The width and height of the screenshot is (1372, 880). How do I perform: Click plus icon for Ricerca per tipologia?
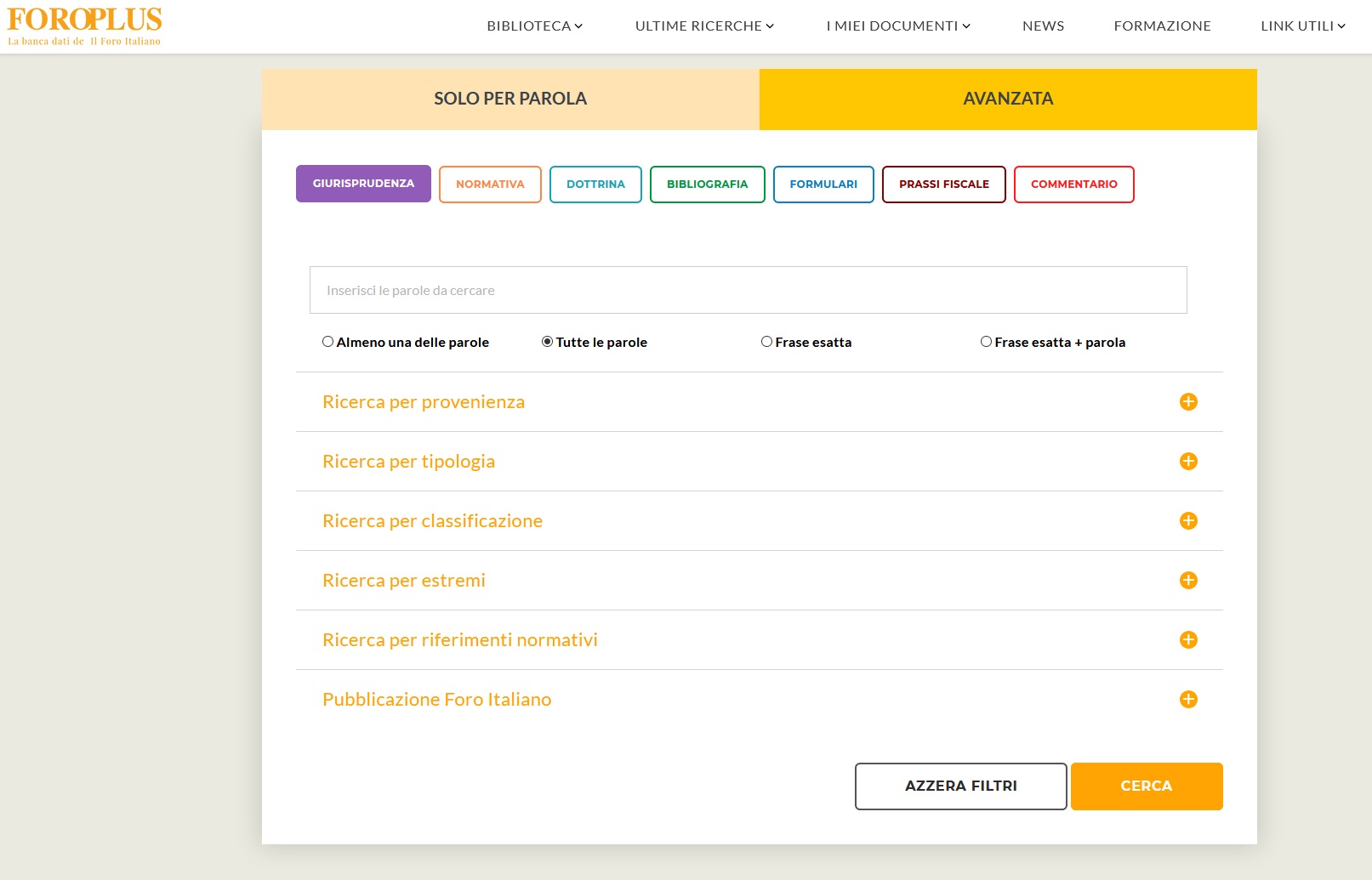point(1188,462)
